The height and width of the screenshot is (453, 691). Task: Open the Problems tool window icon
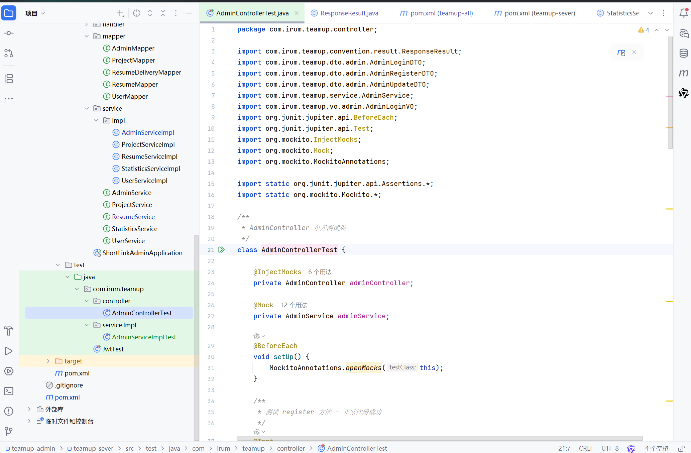coord(8,411)
